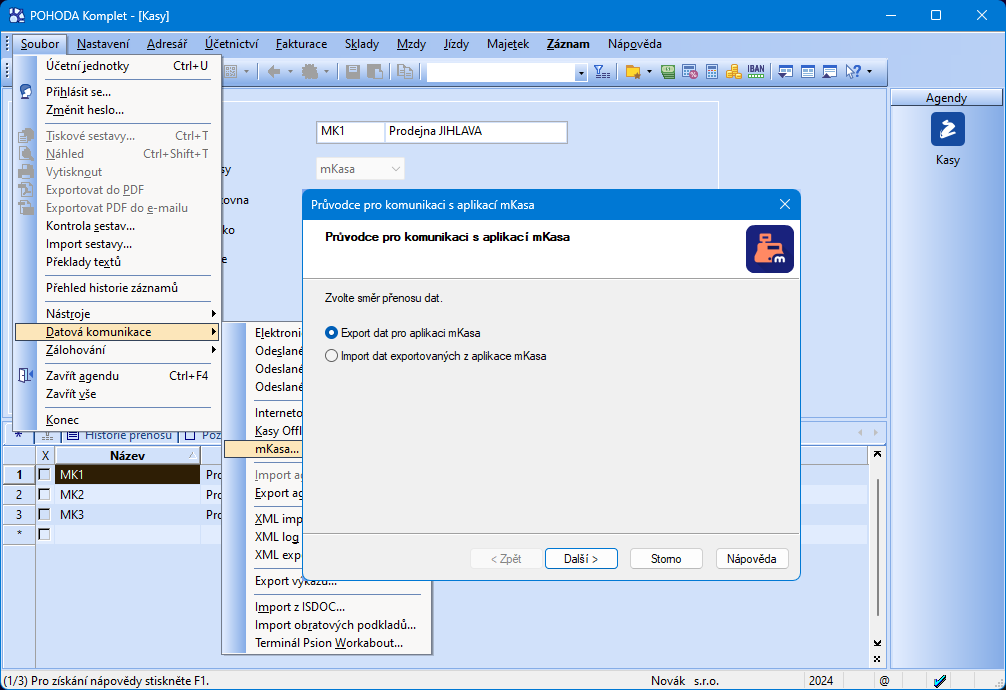Click the mKasa cash register icon in wizard header
Viewport: 1006px width, 690px height.
769,249
